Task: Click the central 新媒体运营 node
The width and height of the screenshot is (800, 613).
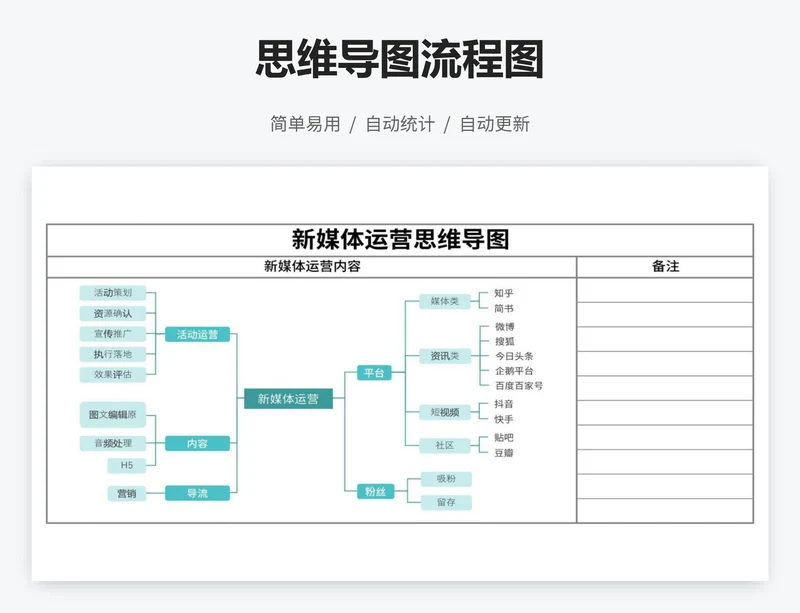Action: click(x=288, y=399)
